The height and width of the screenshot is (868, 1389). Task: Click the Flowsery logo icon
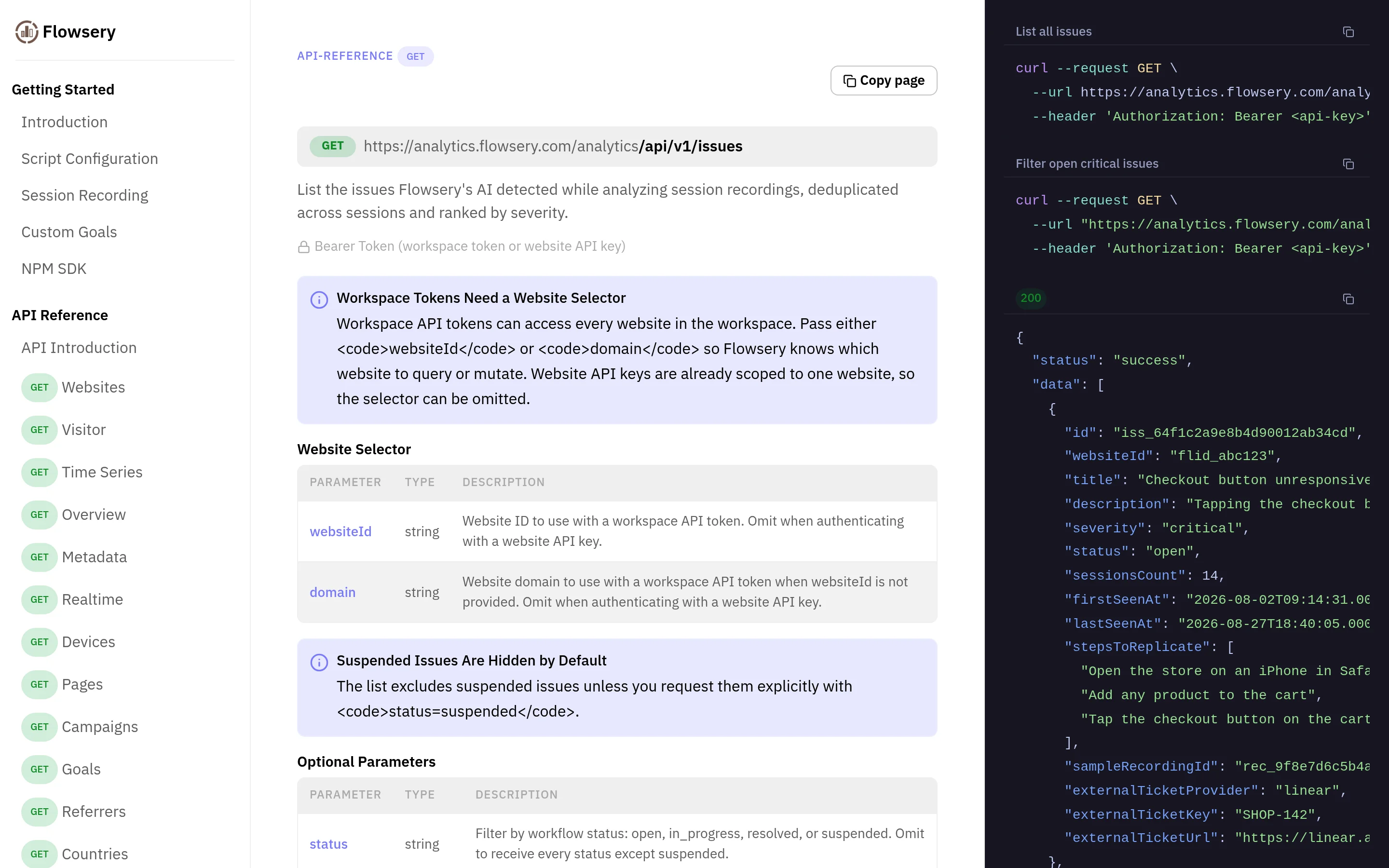click(x=27, y=31)
